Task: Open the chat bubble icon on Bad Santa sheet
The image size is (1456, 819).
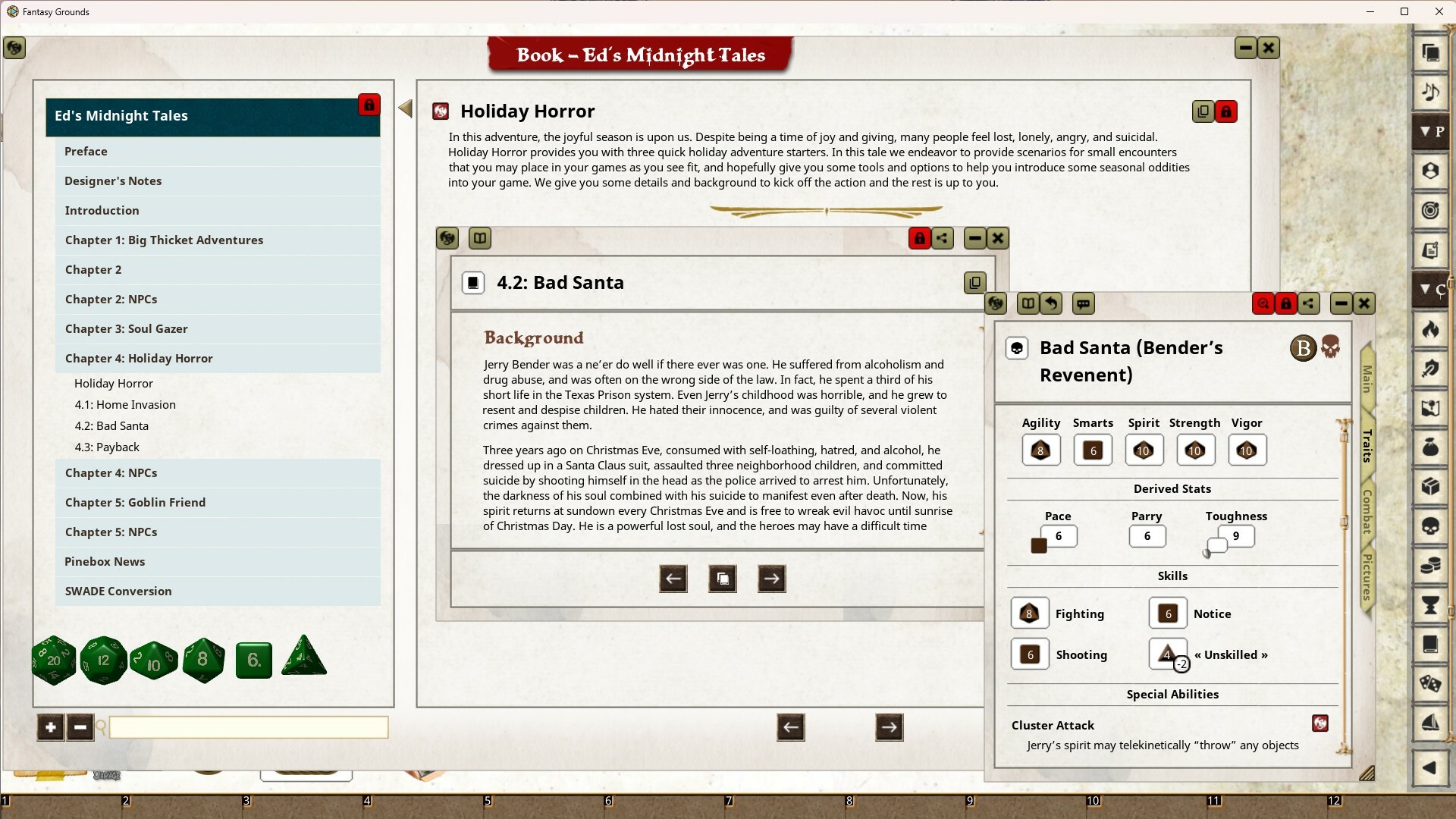Action: click(1083, 303)
